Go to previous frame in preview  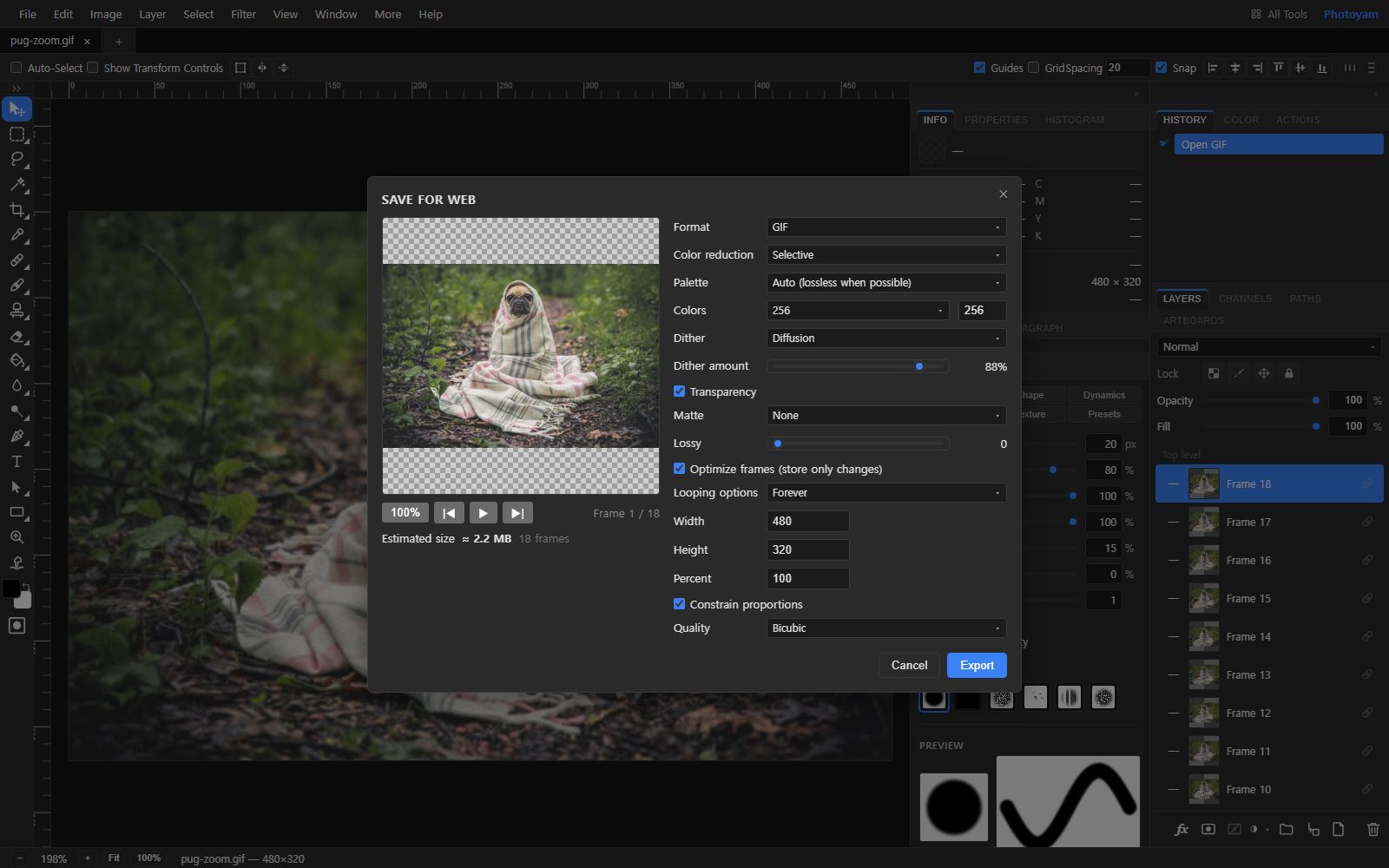[449, 513]
